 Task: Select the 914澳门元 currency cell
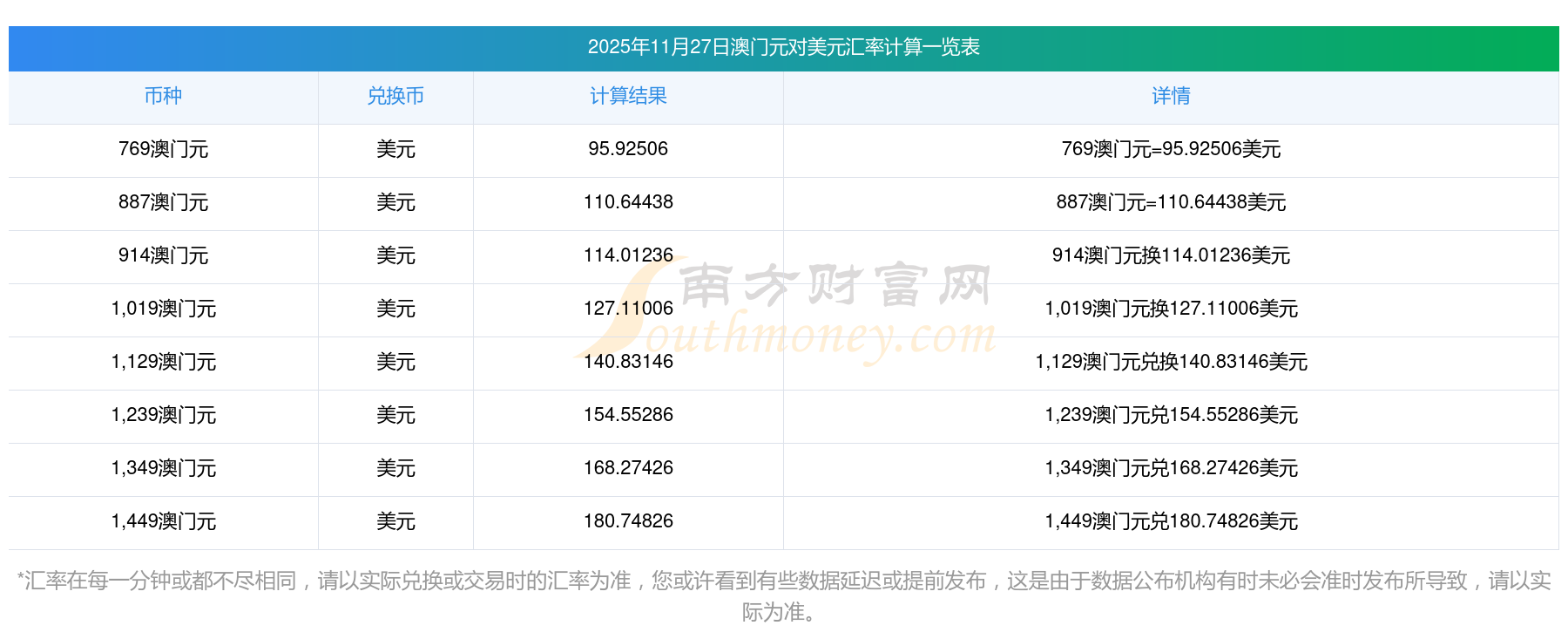[163, 255]
